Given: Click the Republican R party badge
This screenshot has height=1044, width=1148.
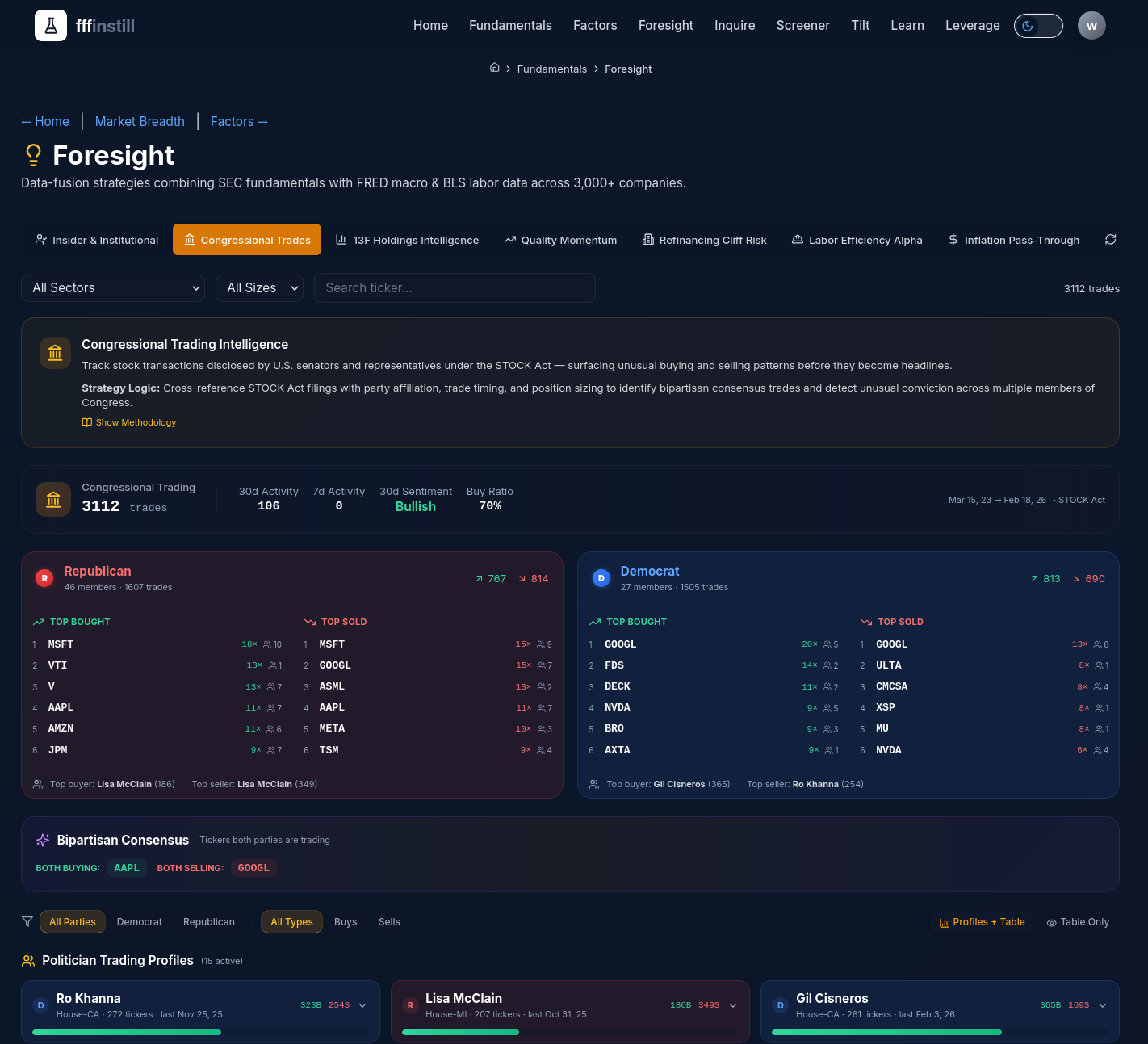Looking at the screenshot, I should pos(44,578).
